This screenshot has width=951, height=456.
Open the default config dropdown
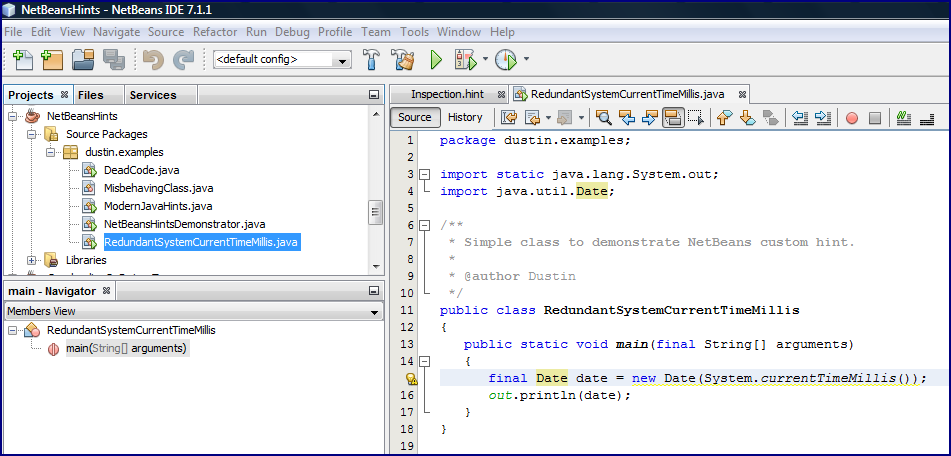[x=343, y=60]
